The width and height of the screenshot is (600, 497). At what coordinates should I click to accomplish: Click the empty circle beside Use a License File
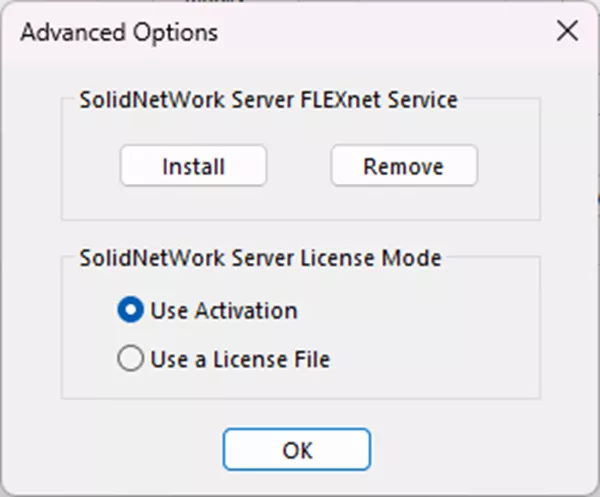(x=130, y=359)
